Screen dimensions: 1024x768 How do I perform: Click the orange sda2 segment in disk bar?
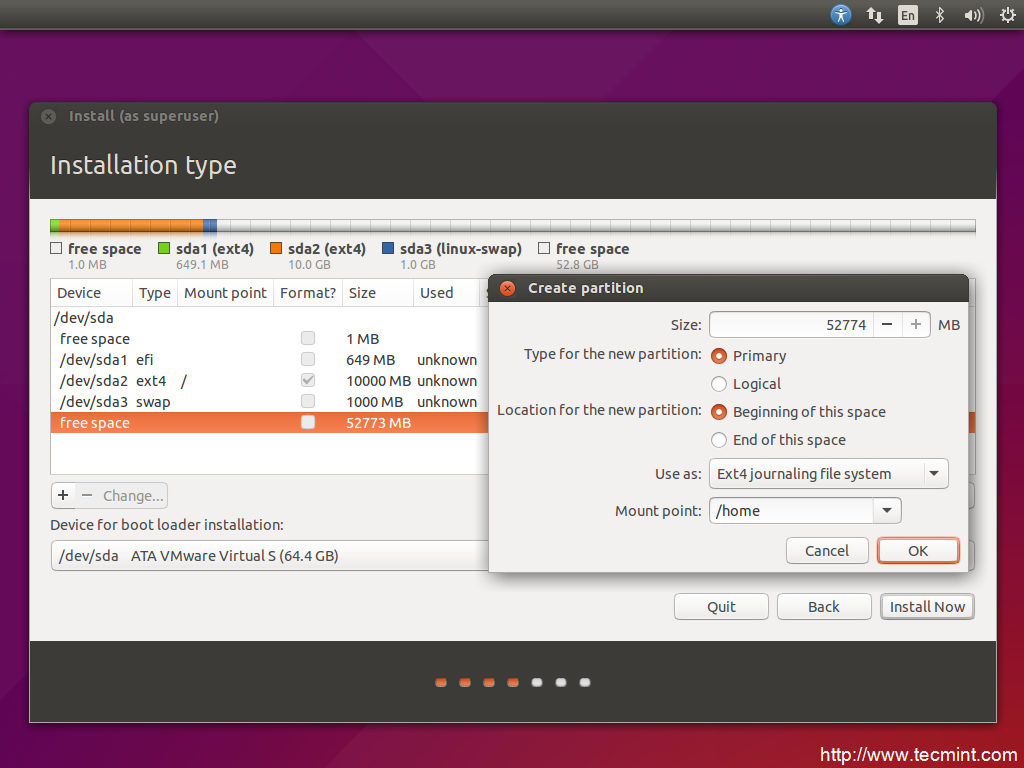(130, 226)
